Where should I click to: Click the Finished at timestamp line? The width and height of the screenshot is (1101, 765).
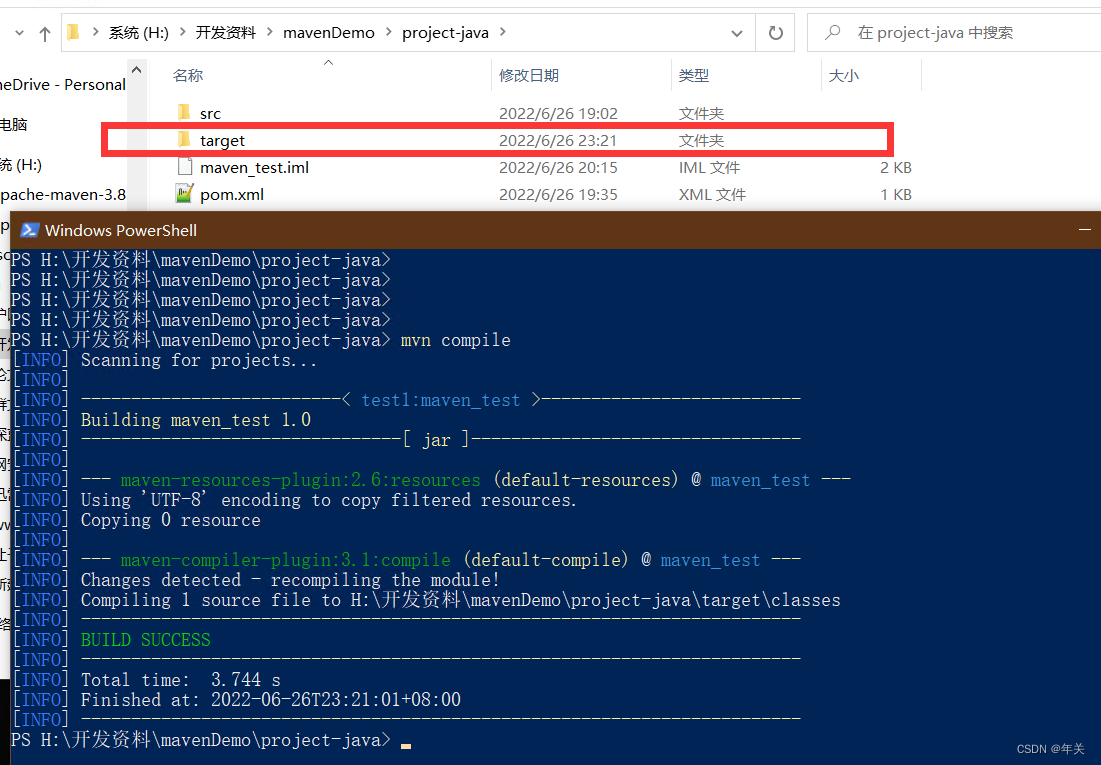tap(271, 700)
